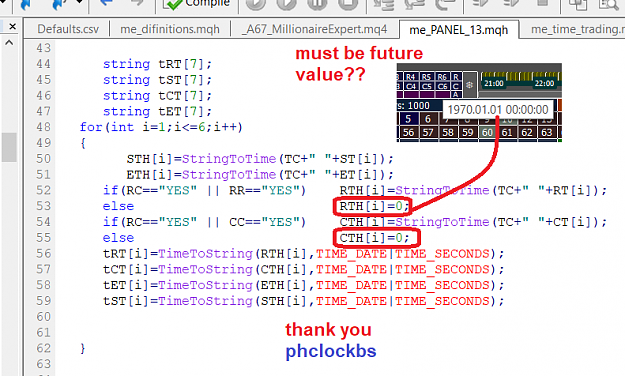Close the left side panel with X
The height and width of the screenshot is (376, 625).
(x=12, y=26)
